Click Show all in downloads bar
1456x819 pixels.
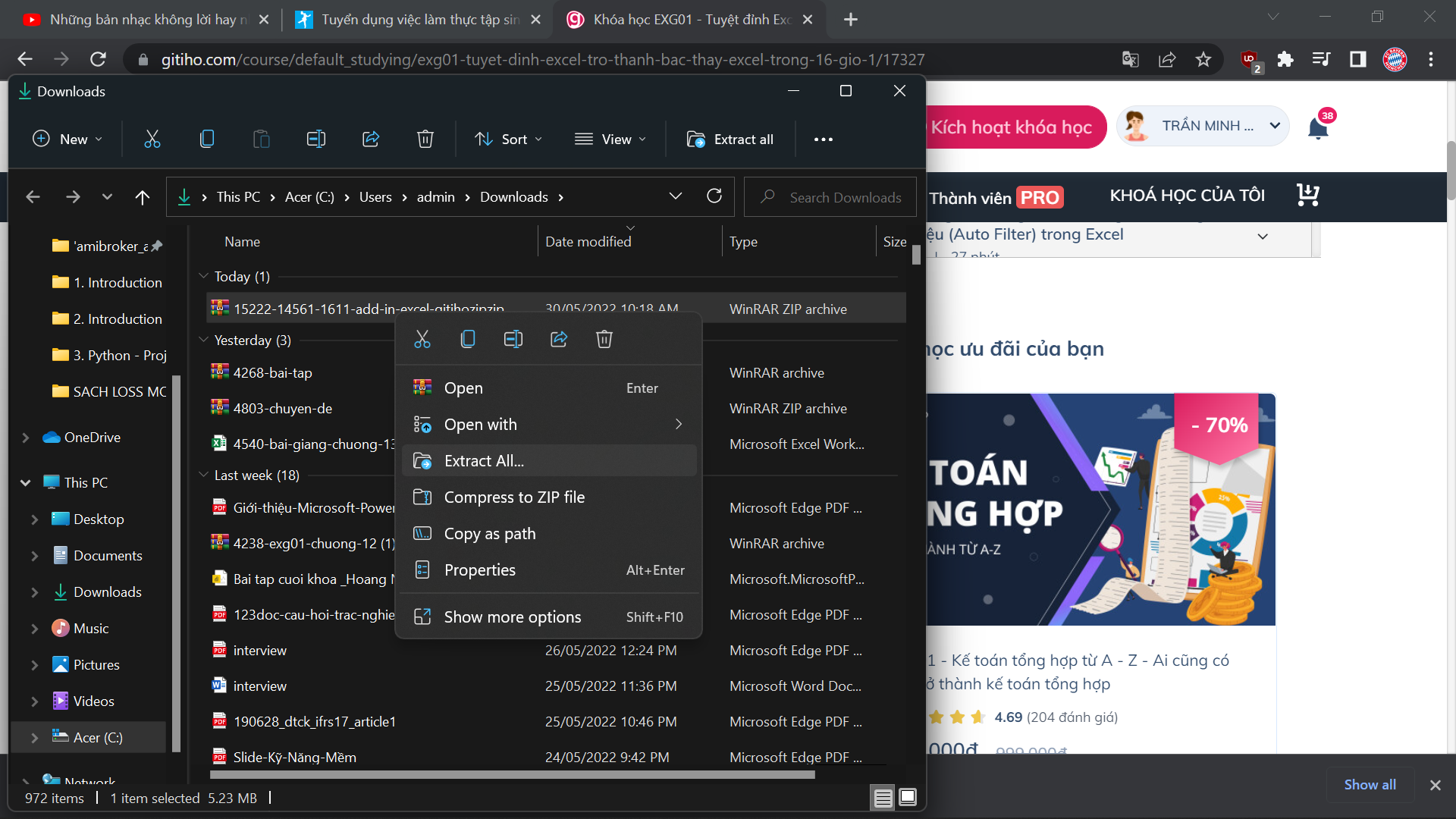1370,785
